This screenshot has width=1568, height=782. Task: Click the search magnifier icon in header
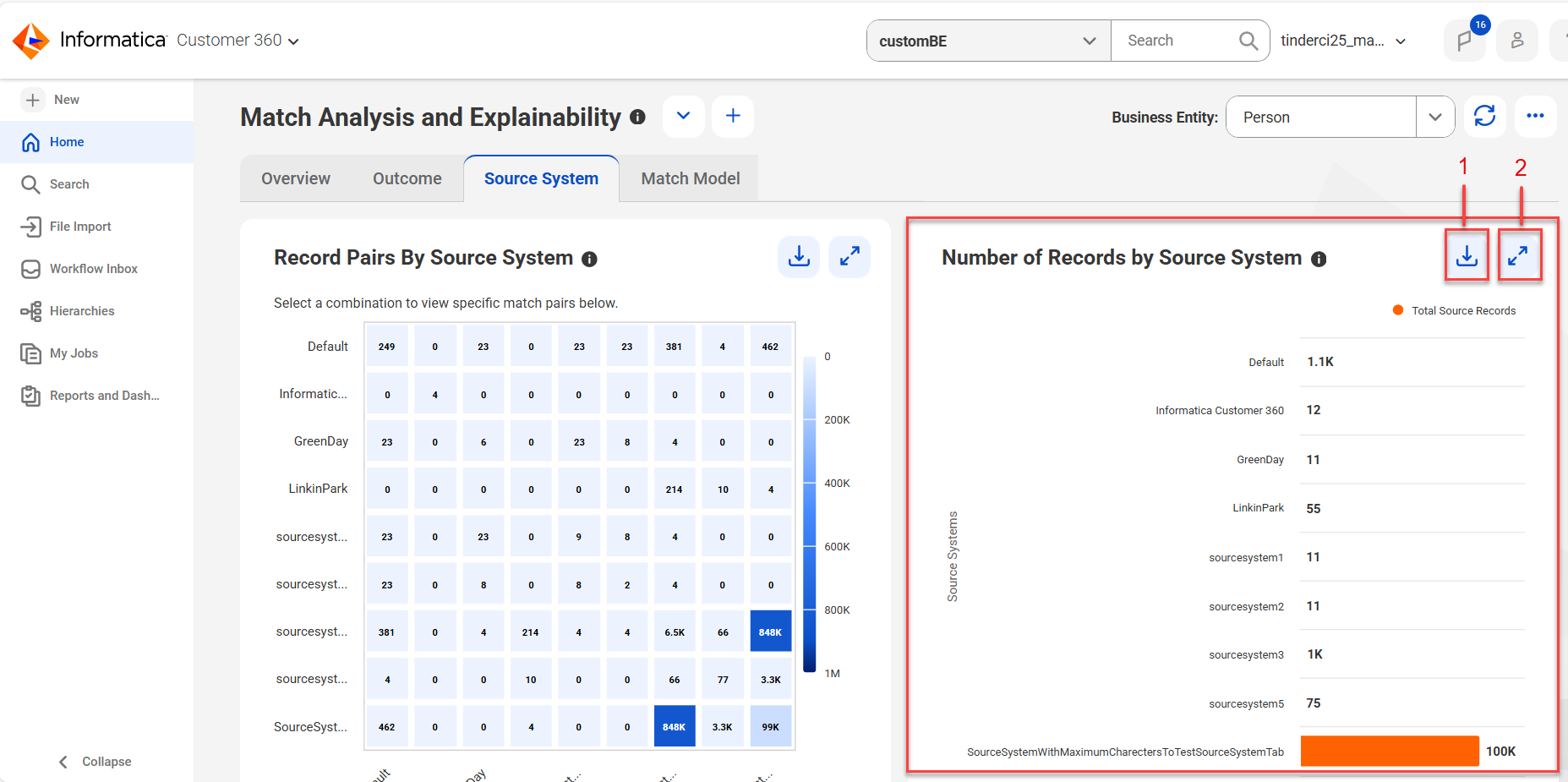click(1248, 41)
